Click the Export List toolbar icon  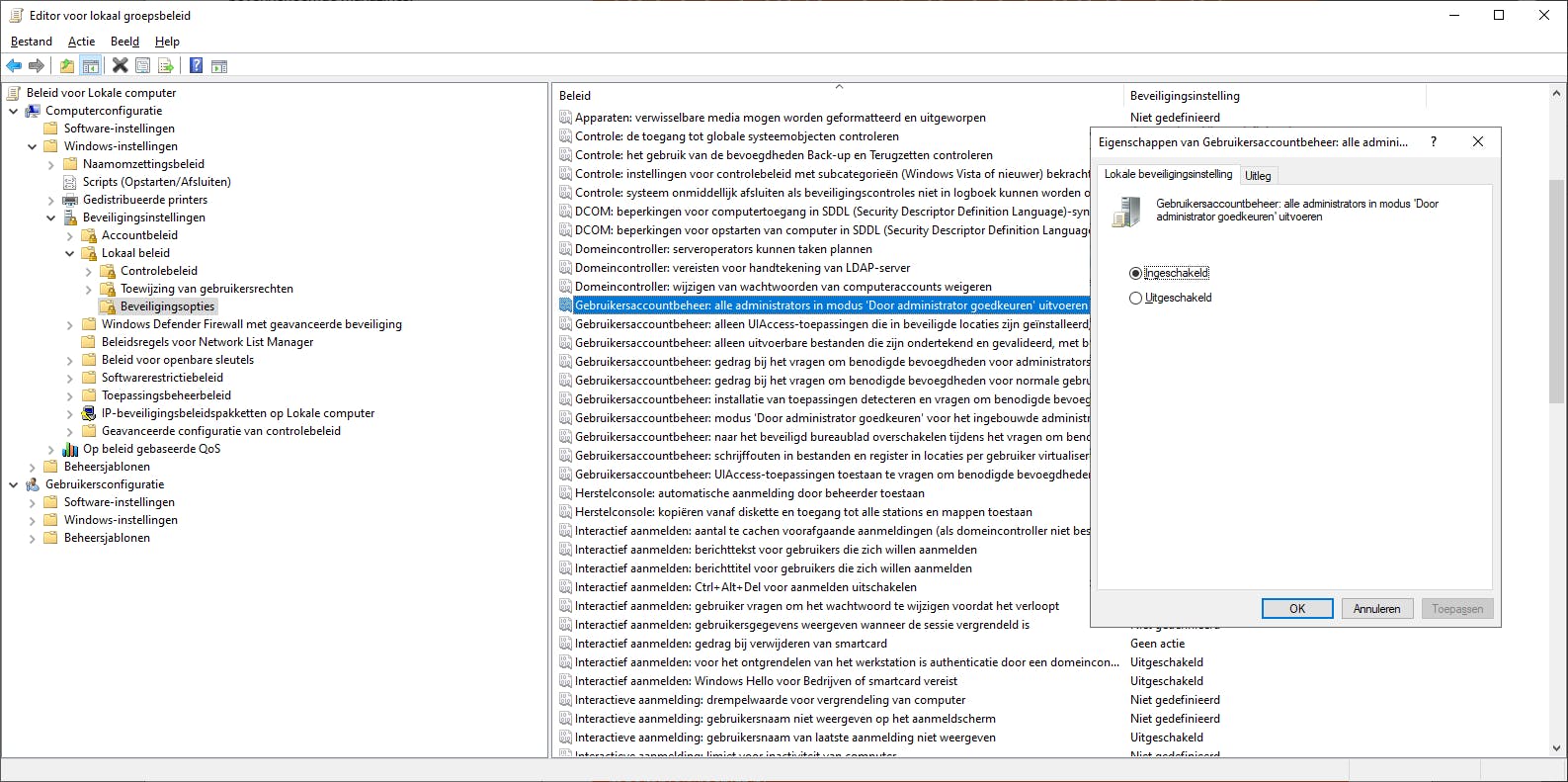pos(166,66)
